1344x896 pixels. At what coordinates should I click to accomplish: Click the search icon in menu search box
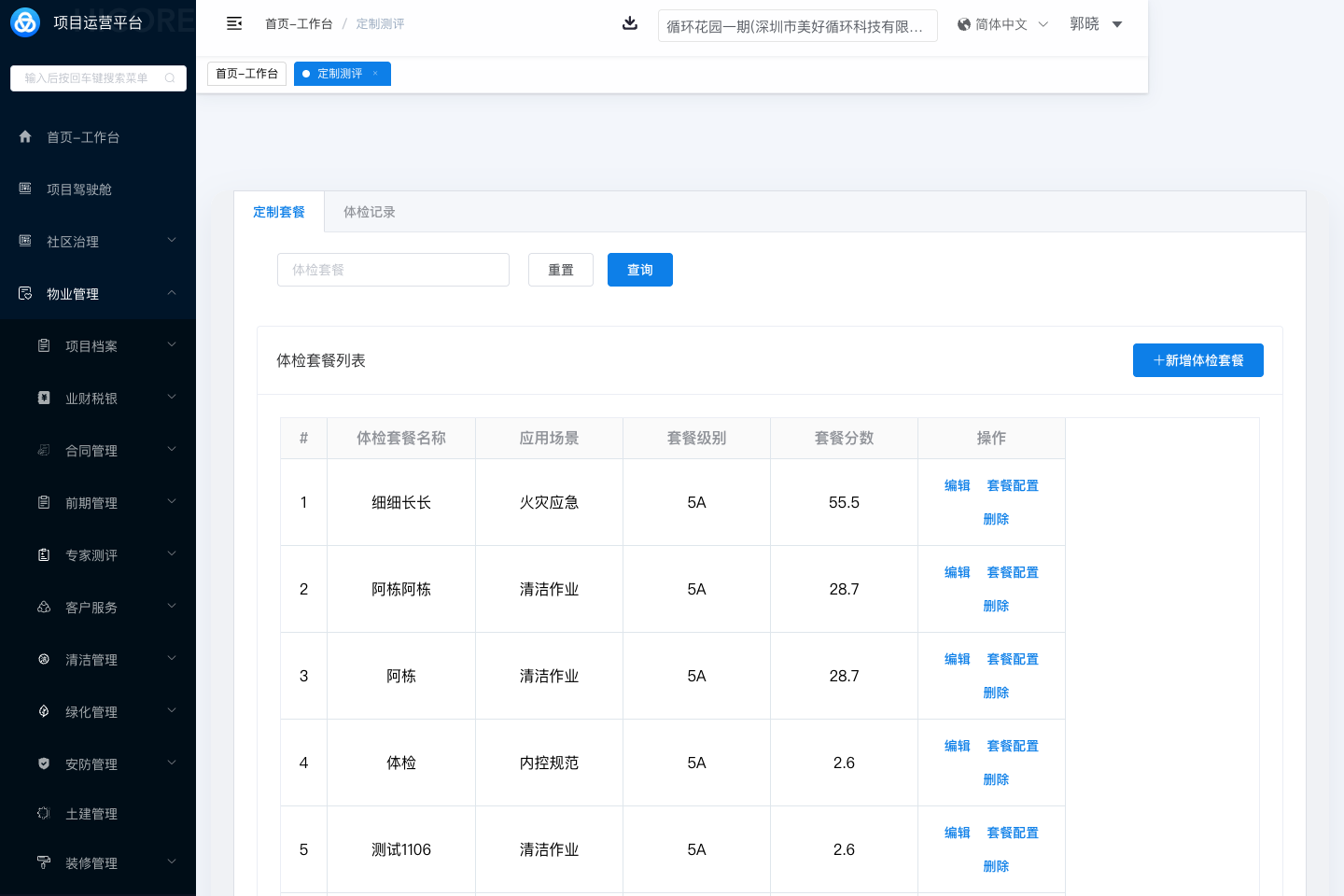click(x=170, y=78)
